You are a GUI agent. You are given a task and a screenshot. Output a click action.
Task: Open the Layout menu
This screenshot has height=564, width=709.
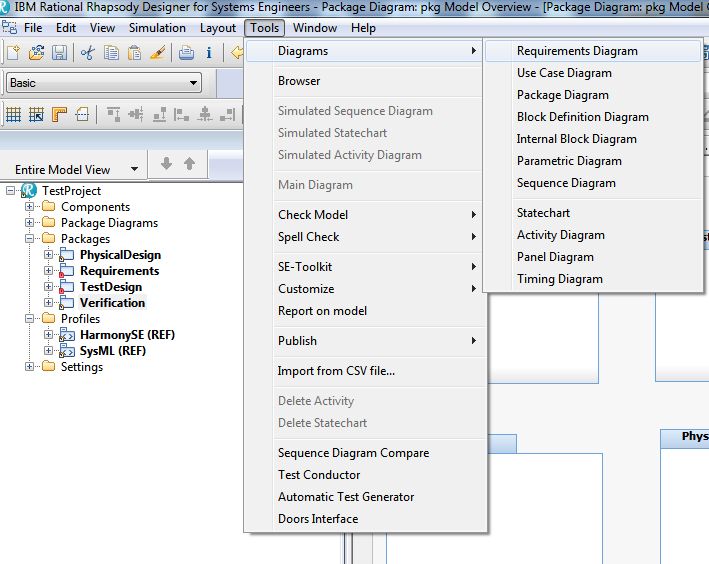[218, 28]
